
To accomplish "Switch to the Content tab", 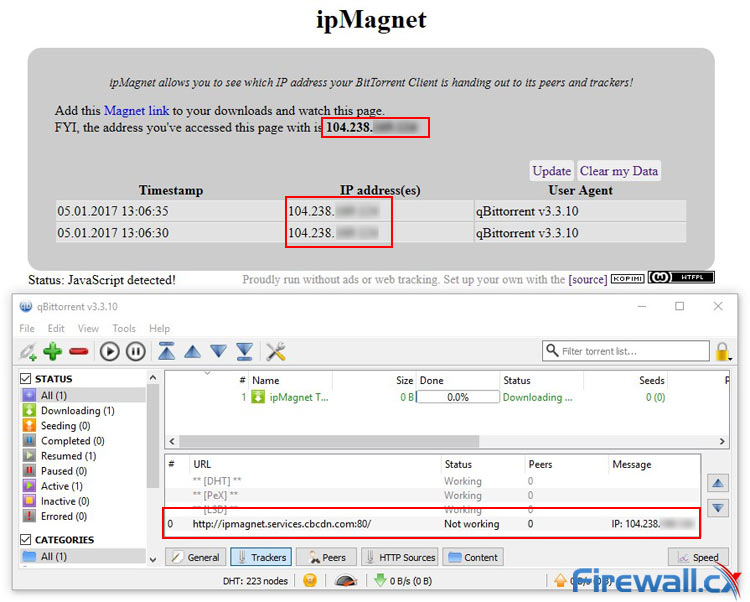I will point(473,557).
